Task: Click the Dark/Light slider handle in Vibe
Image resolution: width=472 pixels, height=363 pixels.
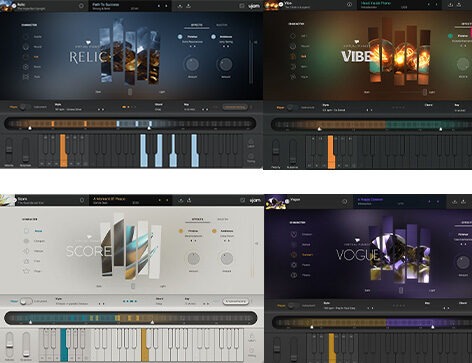Action: [x=425, y=92]
